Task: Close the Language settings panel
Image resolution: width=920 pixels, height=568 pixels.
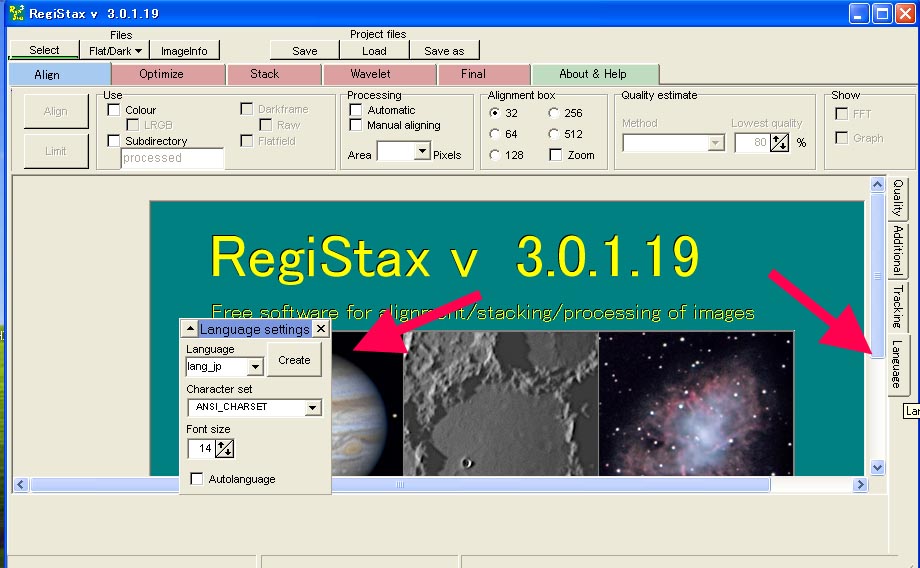Action: point(321,329)
